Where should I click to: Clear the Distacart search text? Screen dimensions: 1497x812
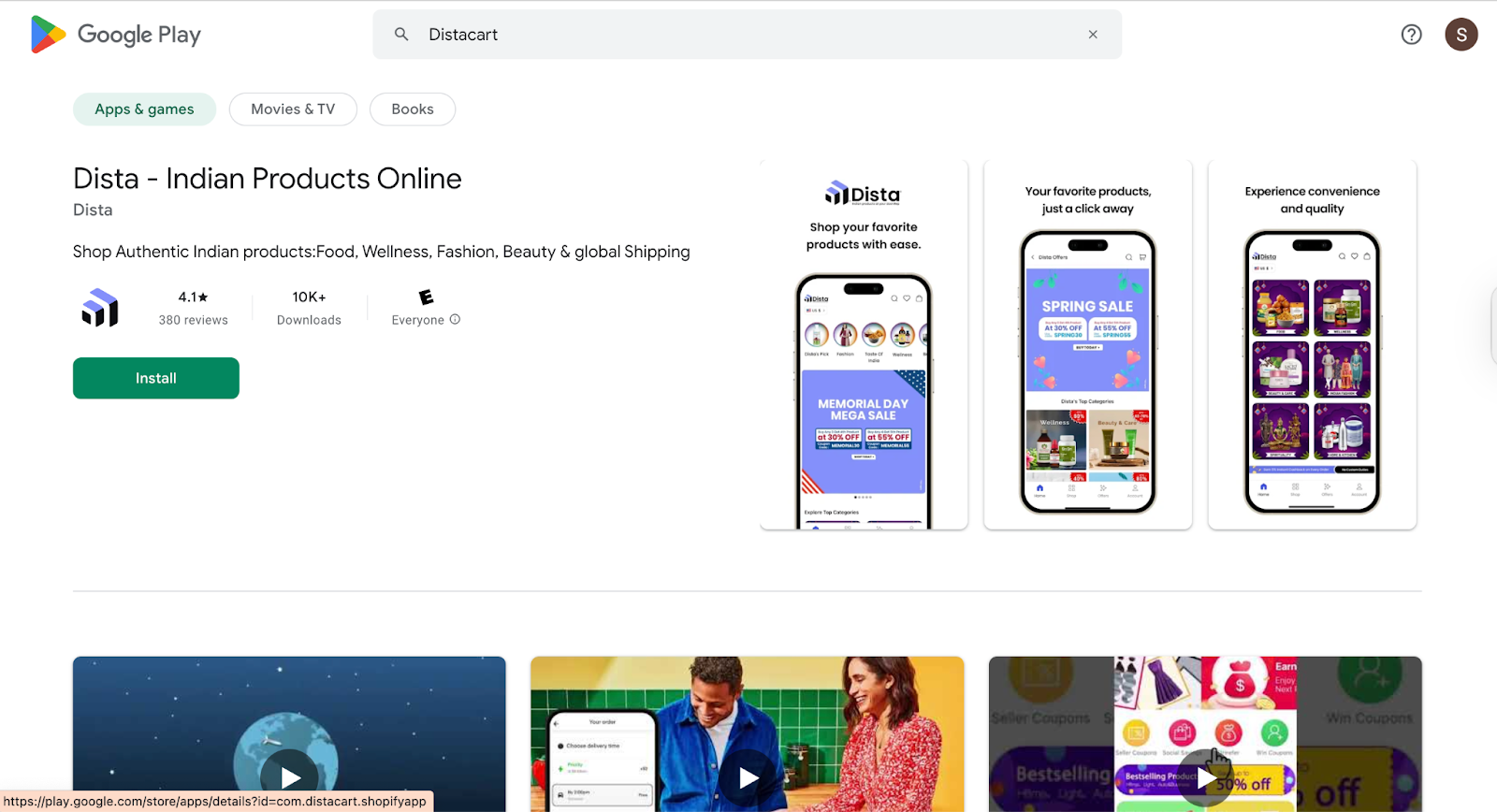coord(1093,35)
